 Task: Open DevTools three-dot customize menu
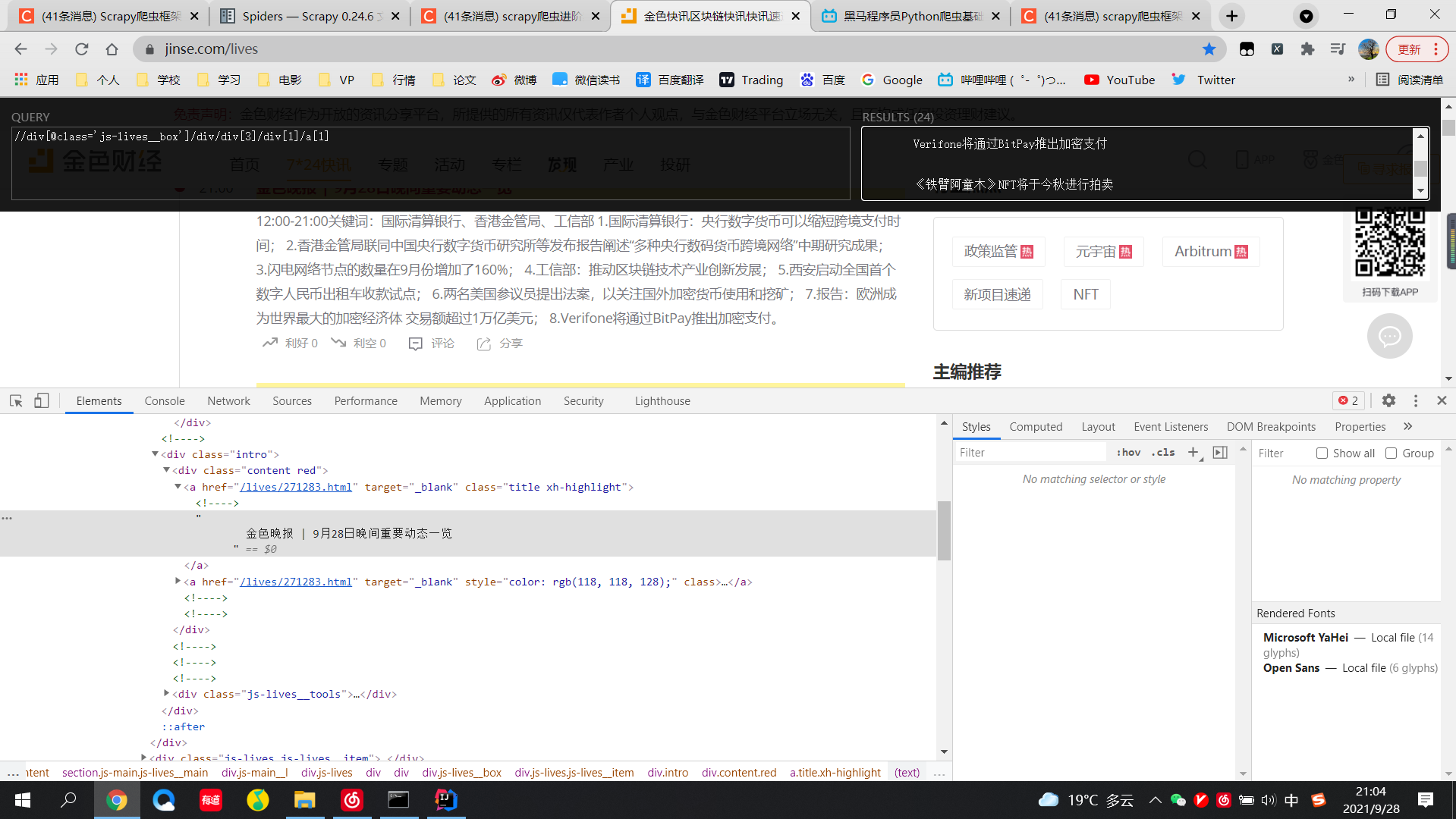pyautogui.click(x=1415, y=400)
